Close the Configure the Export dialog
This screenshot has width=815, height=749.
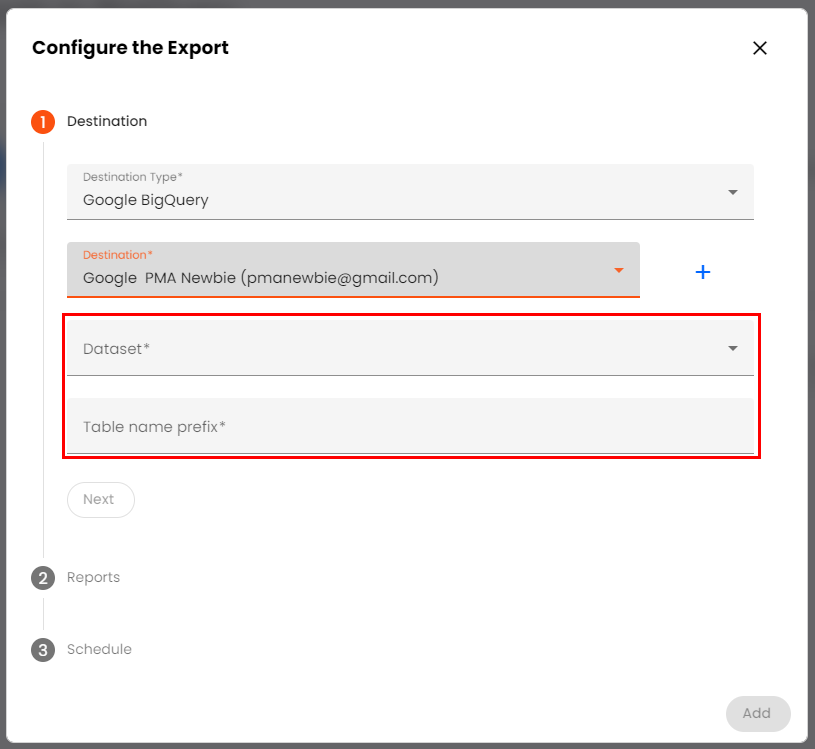[x=760, y=48]
